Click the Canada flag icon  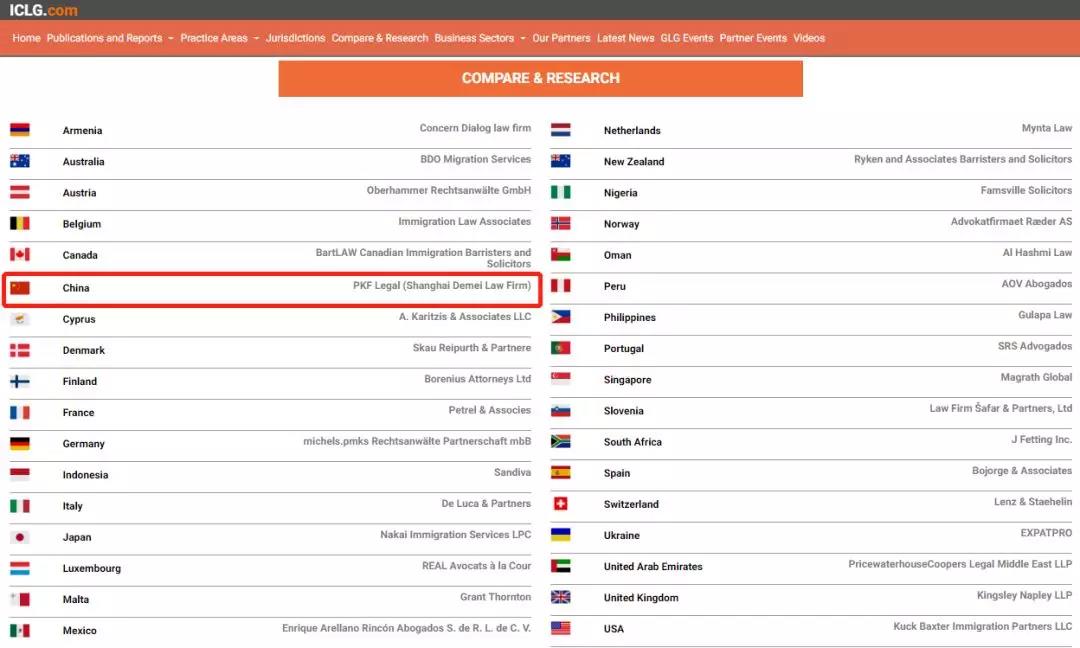pyautogui.click(x=20, y=255)
